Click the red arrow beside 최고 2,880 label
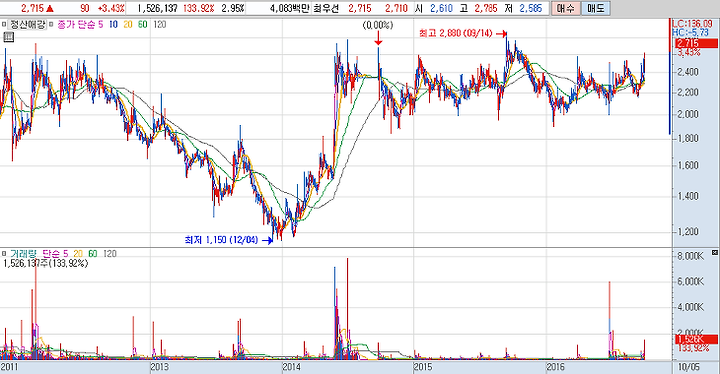 point(501,34)
